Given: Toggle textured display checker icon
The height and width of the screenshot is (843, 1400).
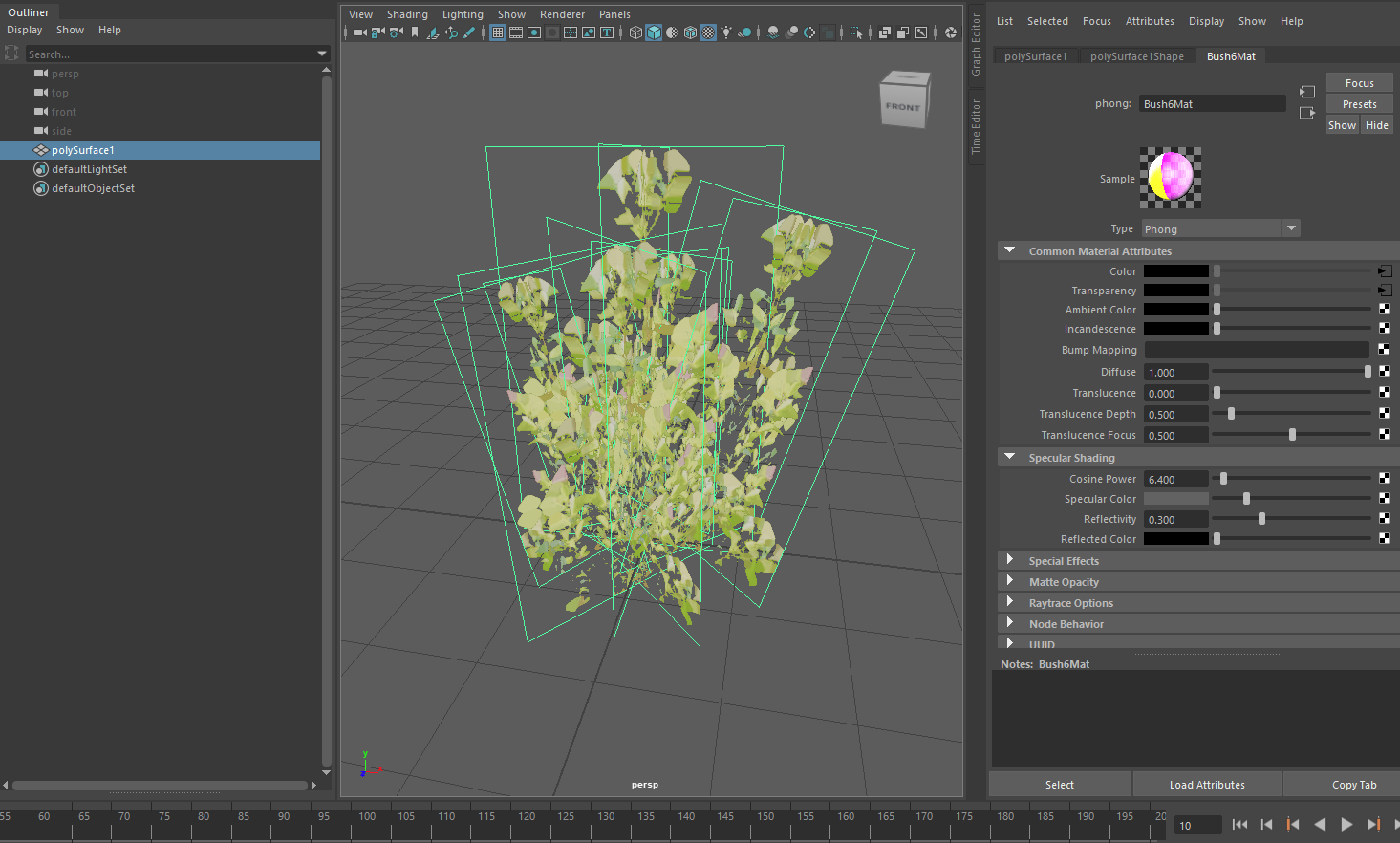Looking at the screenshot, I should (708, 32).
